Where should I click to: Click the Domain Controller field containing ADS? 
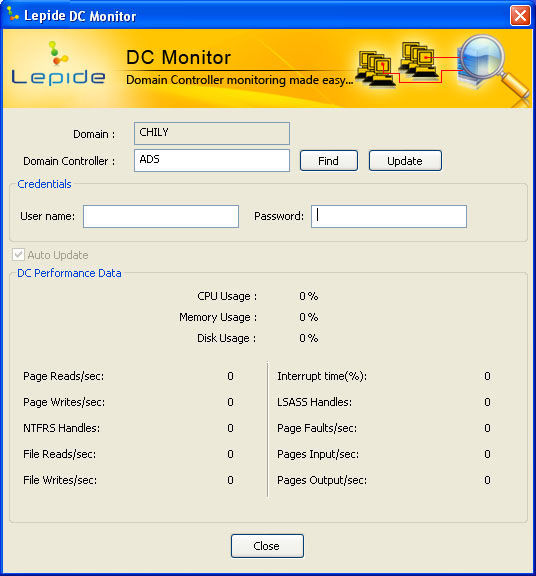pos(212,161)
